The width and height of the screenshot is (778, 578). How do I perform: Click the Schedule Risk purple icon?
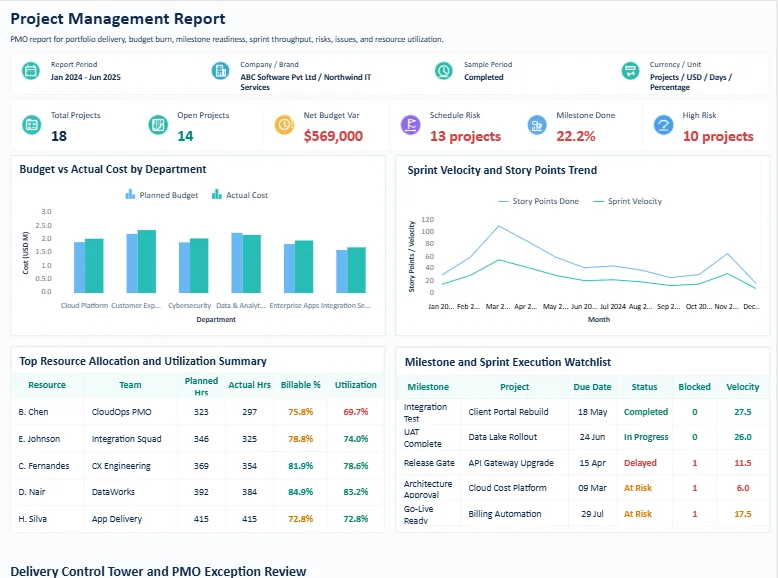[410, 125]
